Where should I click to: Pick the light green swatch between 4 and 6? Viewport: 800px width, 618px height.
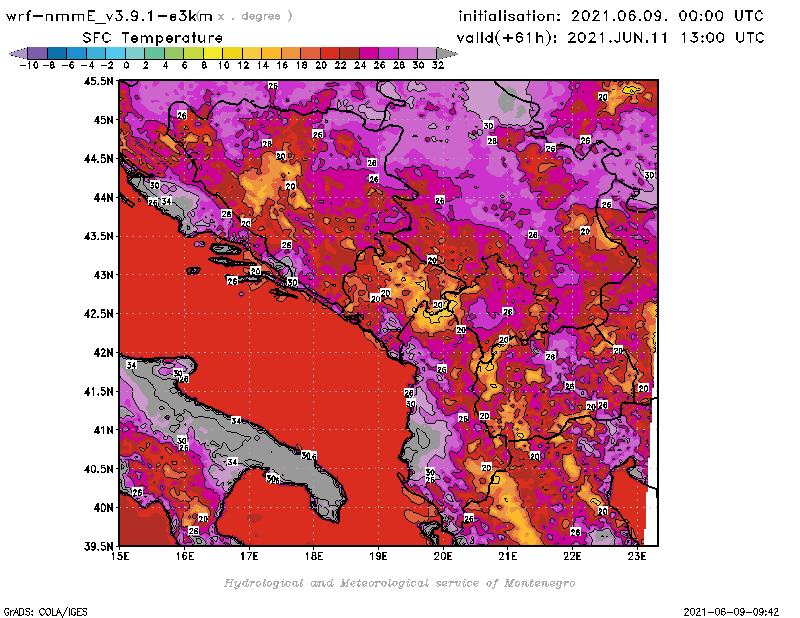tap(173, 53)
